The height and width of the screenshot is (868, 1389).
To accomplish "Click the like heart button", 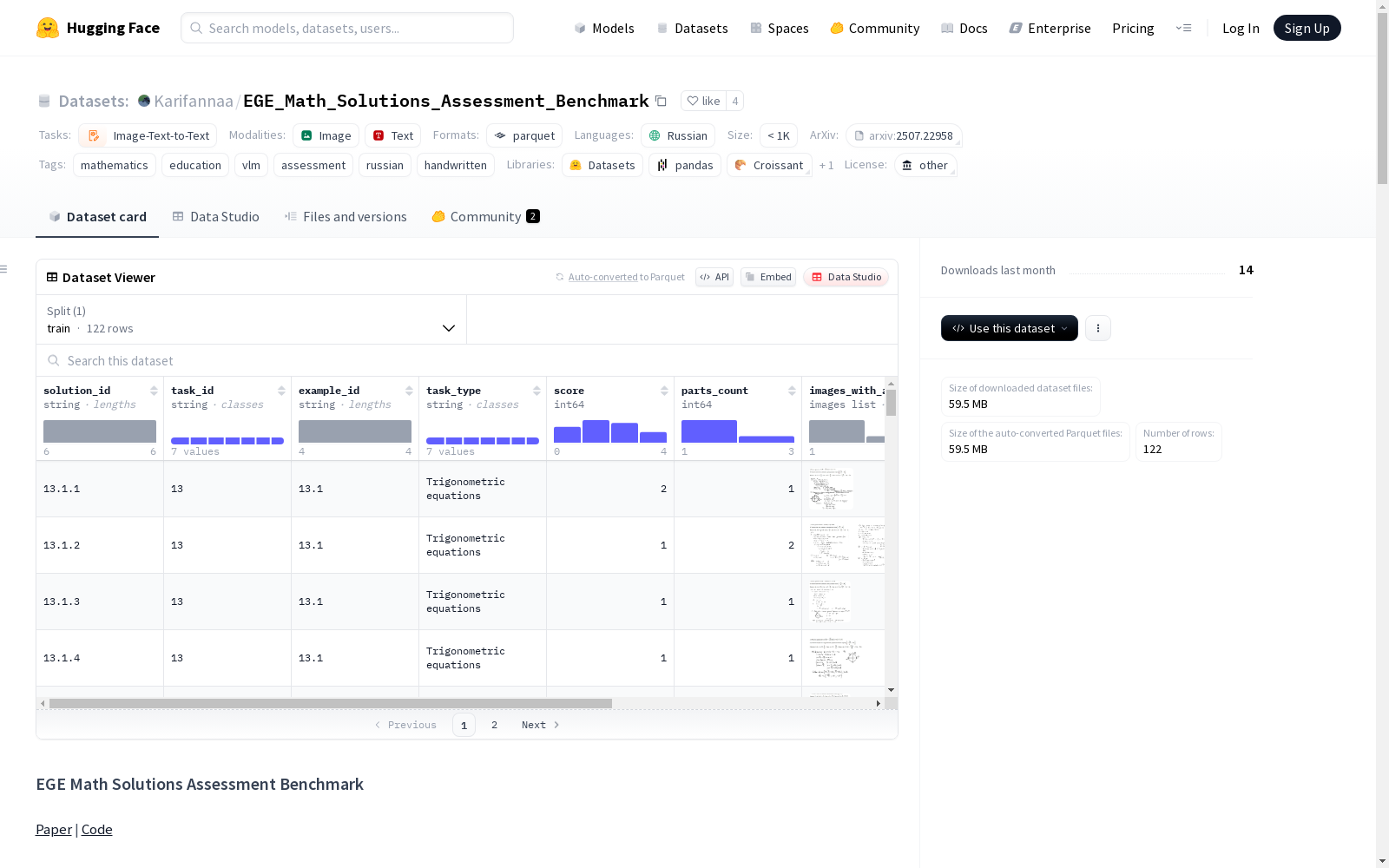I will click(x=703, y=101).
